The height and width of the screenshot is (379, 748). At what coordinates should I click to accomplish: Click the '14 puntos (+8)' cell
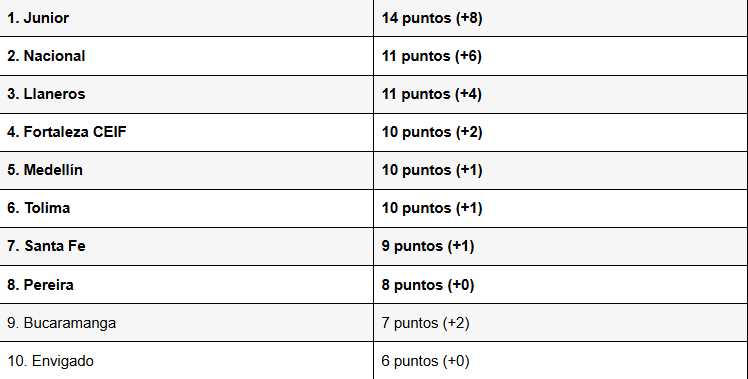click(x=561, y=18)
